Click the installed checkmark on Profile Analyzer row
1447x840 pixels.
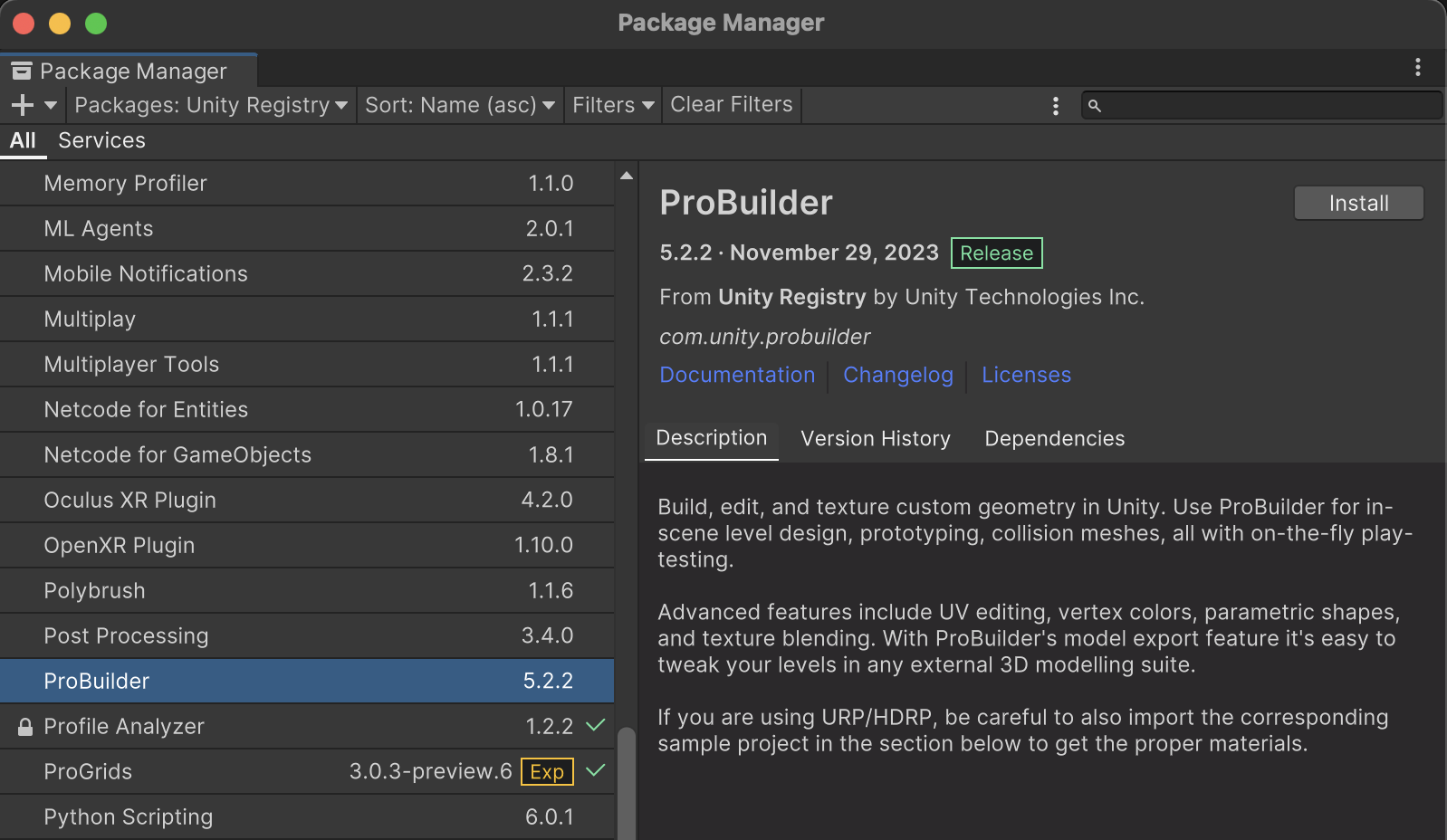[595, 726]
